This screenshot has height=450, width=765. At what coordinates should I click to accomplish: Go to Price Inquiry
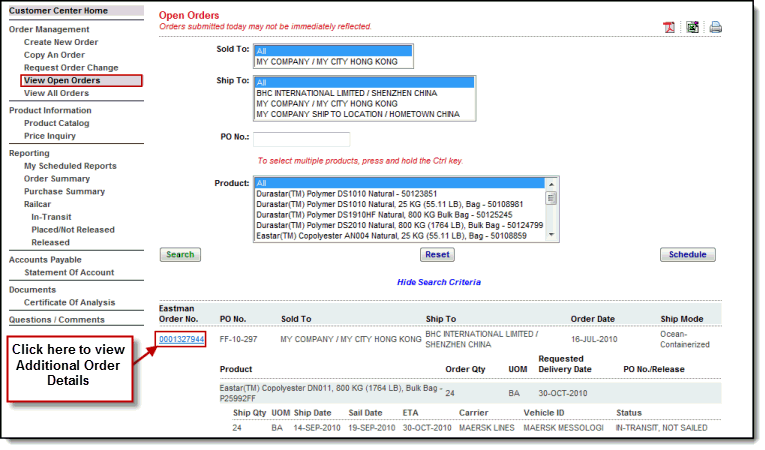point(50,136)
